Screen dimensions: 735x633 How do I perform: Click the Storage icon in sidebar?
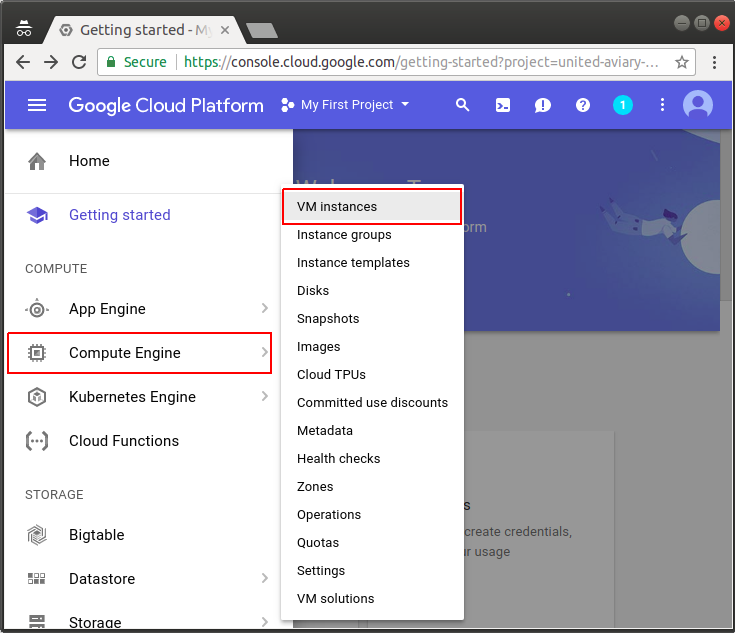point(37,622)
